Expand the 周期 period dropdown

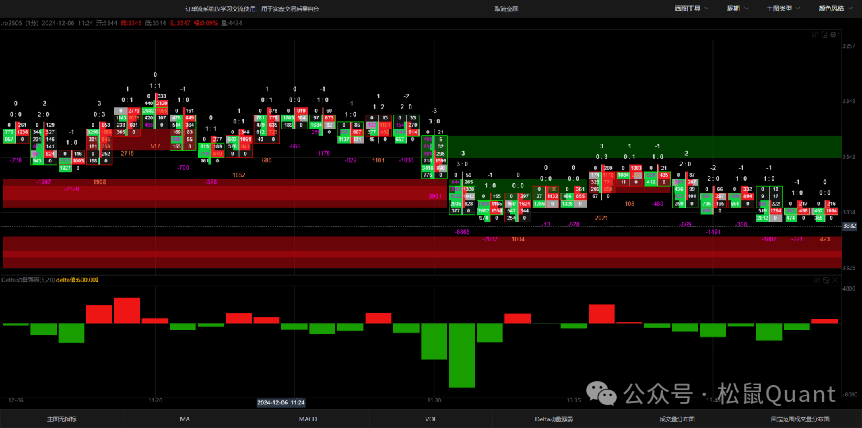coord(732,8)
